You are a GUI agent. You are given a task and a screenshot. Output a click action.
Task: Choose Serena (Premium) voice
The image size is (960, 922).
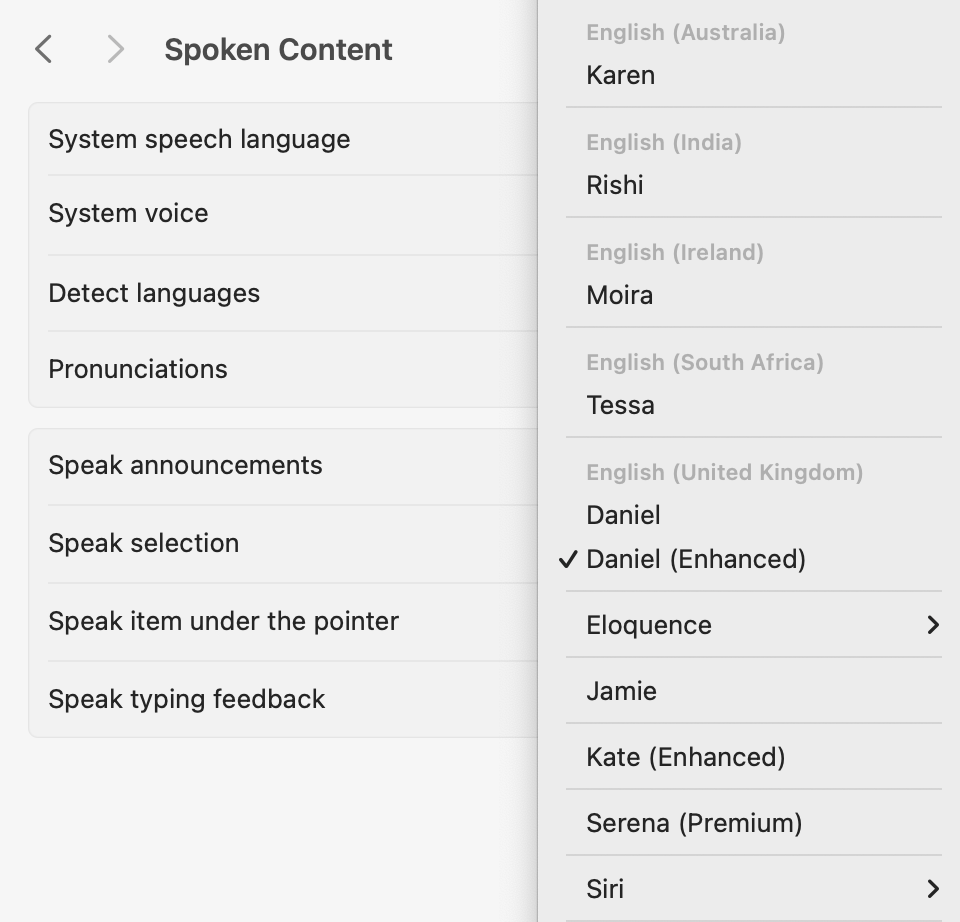694,823
